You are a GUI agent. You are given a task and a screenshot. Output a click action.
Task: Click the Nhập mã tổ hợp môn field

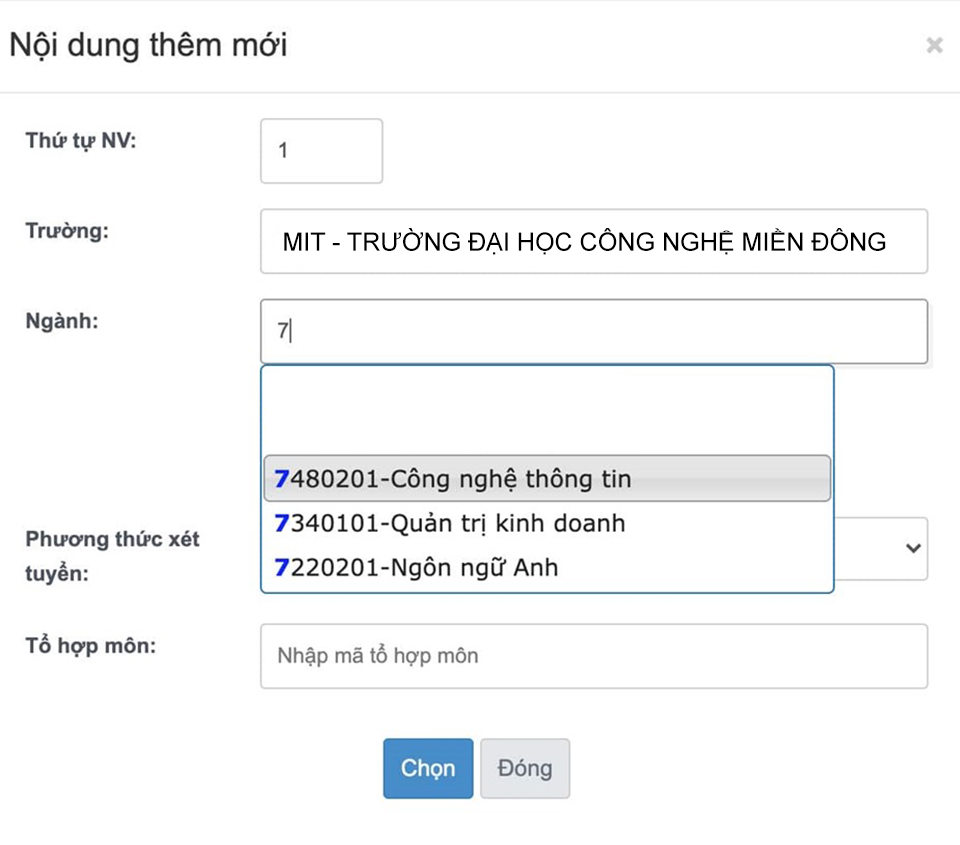(x=593, y=656)
